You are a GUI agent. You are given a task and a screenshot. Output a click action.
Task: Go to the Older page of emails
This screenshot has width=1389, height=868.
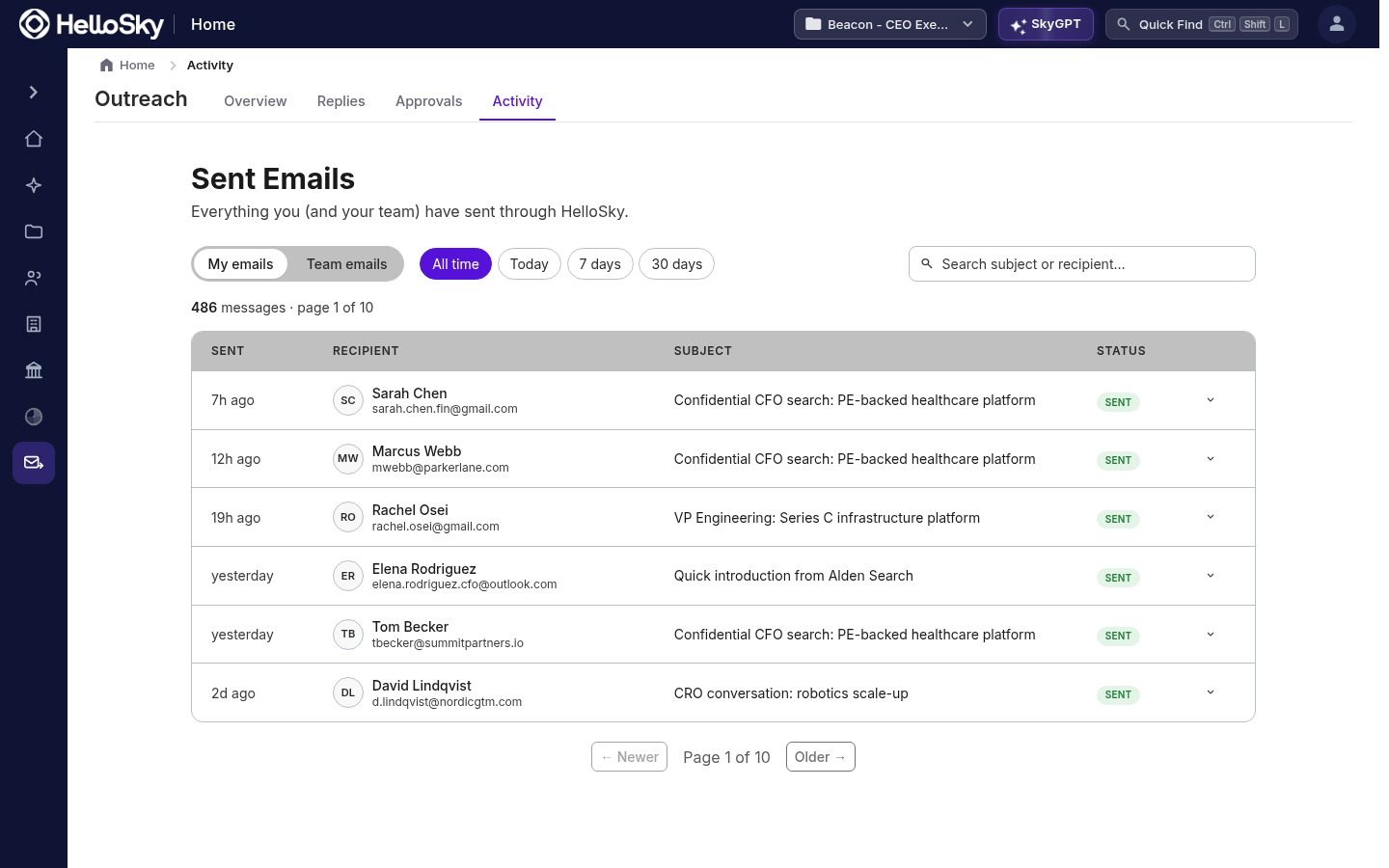(x=821, y=757)
